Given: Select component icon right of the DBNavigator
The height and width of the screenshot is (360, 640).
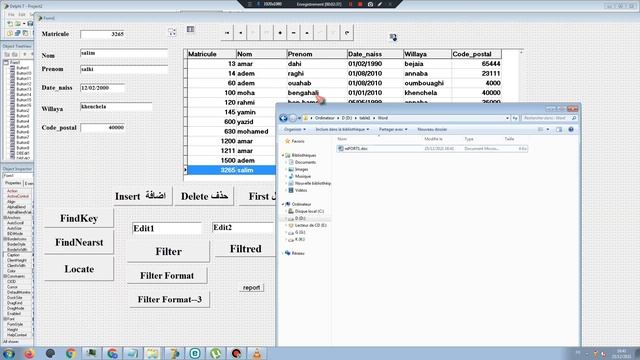Looking at the screenshot, I should [x=393, y=37].
